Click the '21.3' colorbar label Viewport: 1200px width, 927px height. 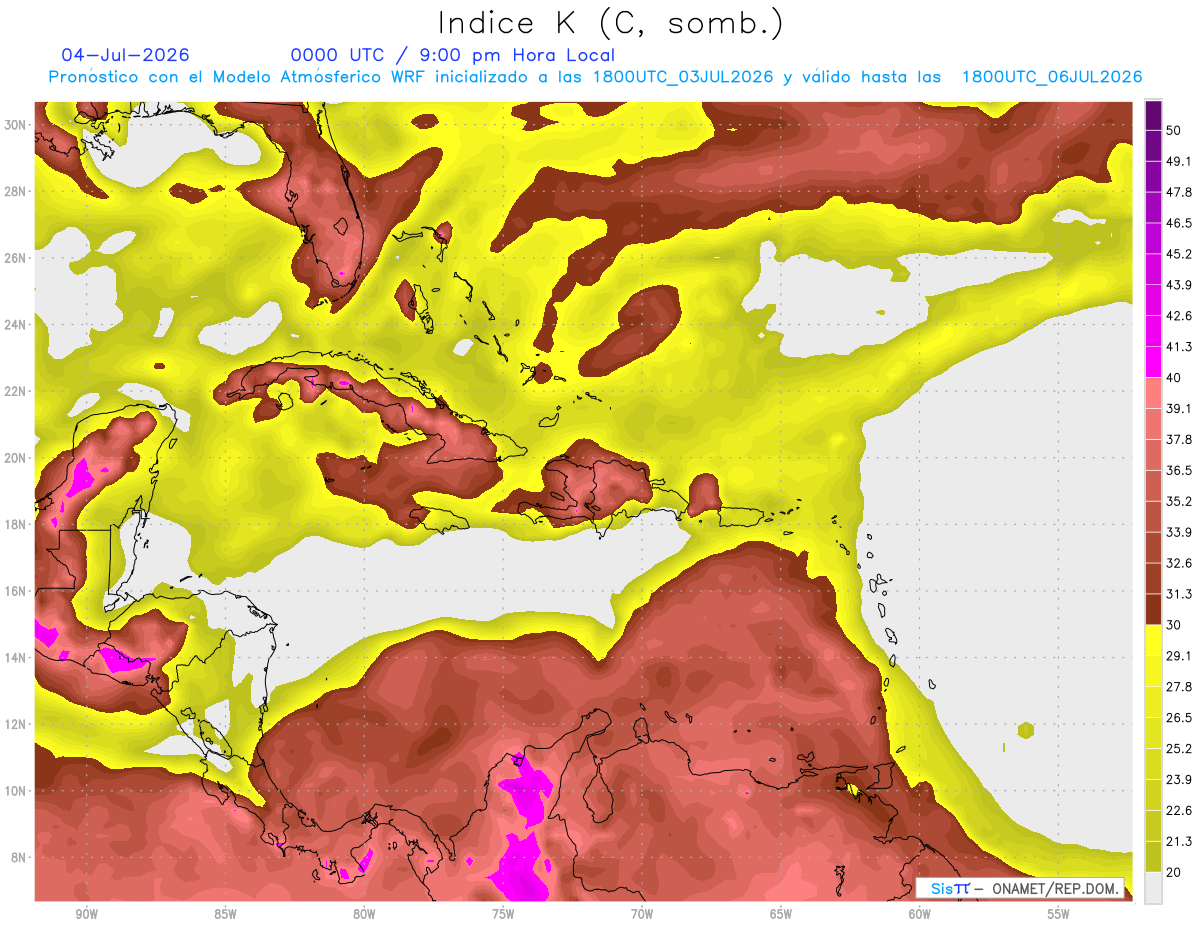click(x=1179, y=841)
